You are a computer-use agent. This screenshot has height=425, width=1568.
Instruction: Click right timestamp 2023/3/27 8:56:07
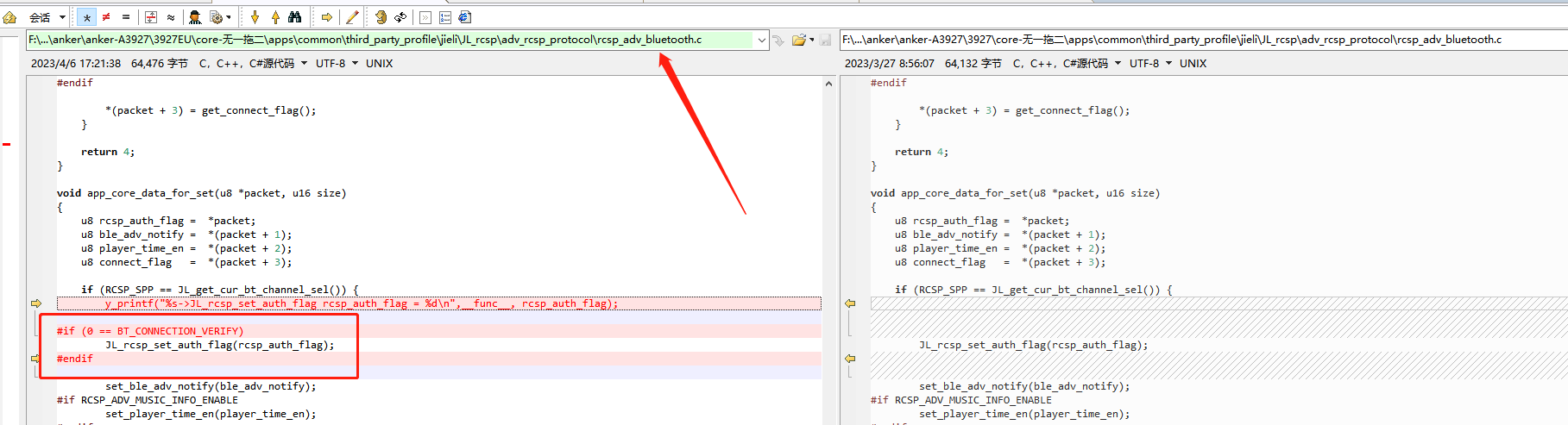pos(890,64)
